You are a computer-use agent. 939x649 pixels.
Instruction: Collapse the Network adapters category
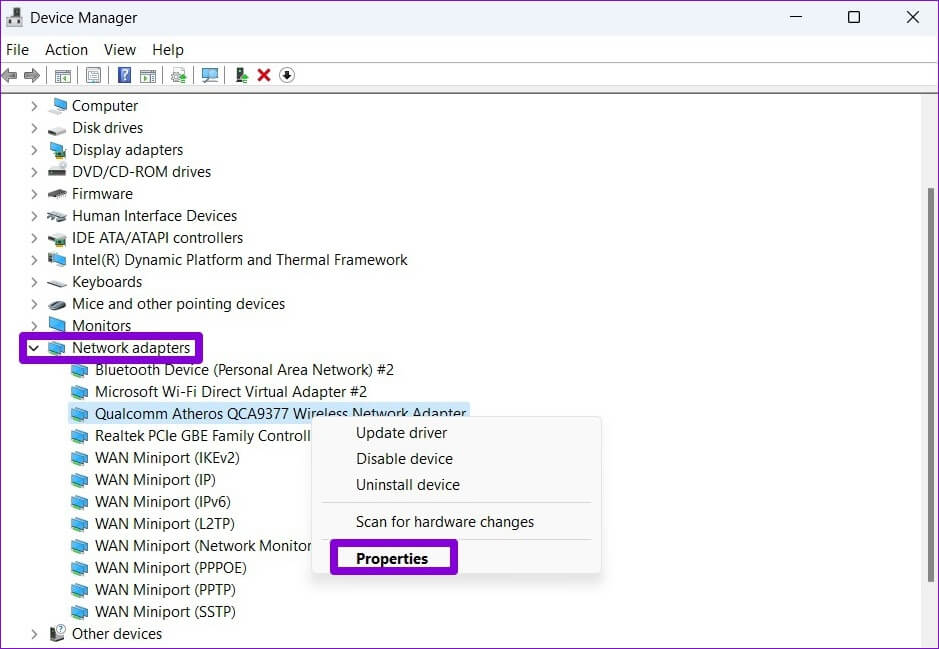(x=34, y=348)
